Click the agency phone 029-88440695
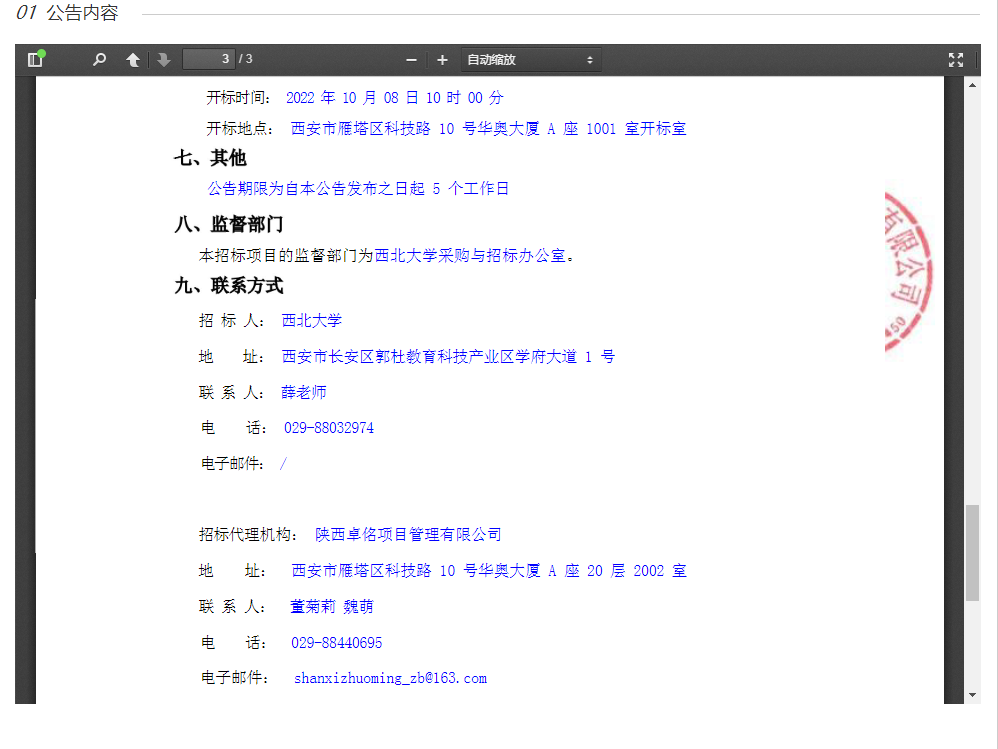The height and width of the screenshot is (749, 998). pyautogui.click(x=336, y=643)
